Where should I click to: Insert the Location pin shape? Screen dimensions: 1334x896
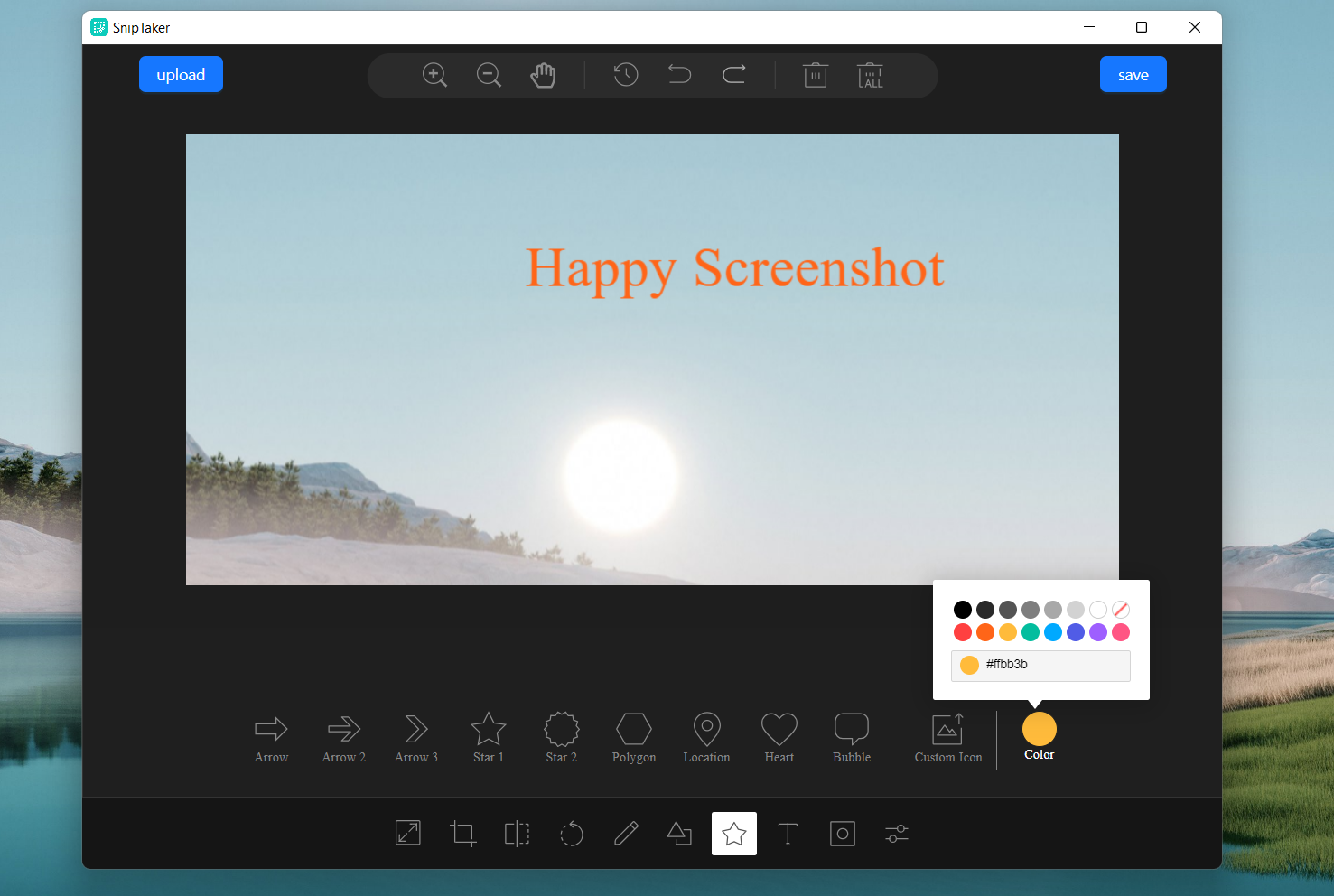pos(706,739)
